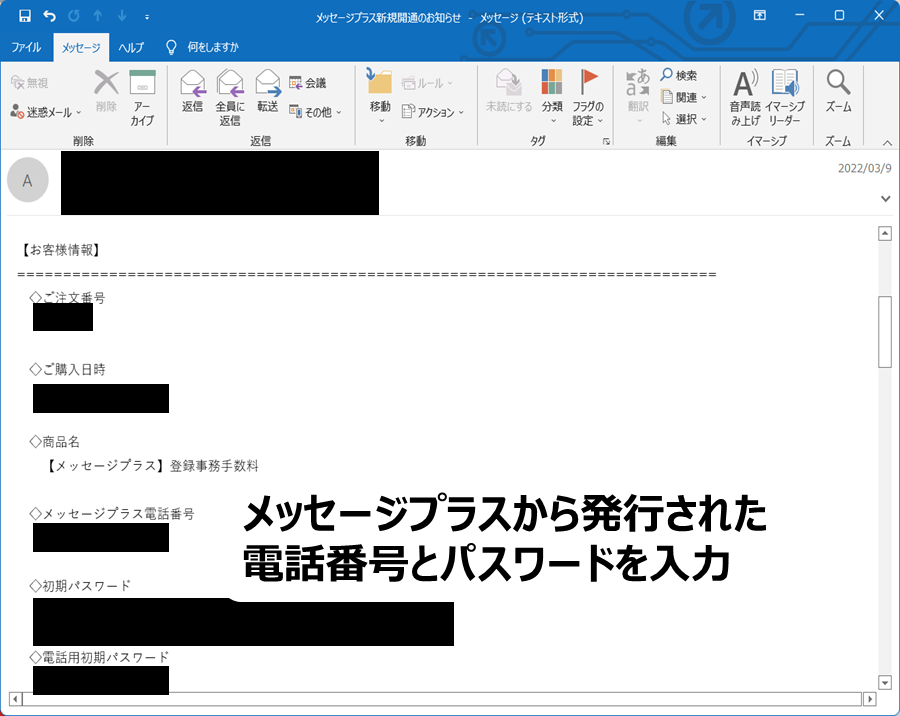Click the ◇初期パスワード label
This screenshot has width=900, height=716.
click(x=80, y=586)
